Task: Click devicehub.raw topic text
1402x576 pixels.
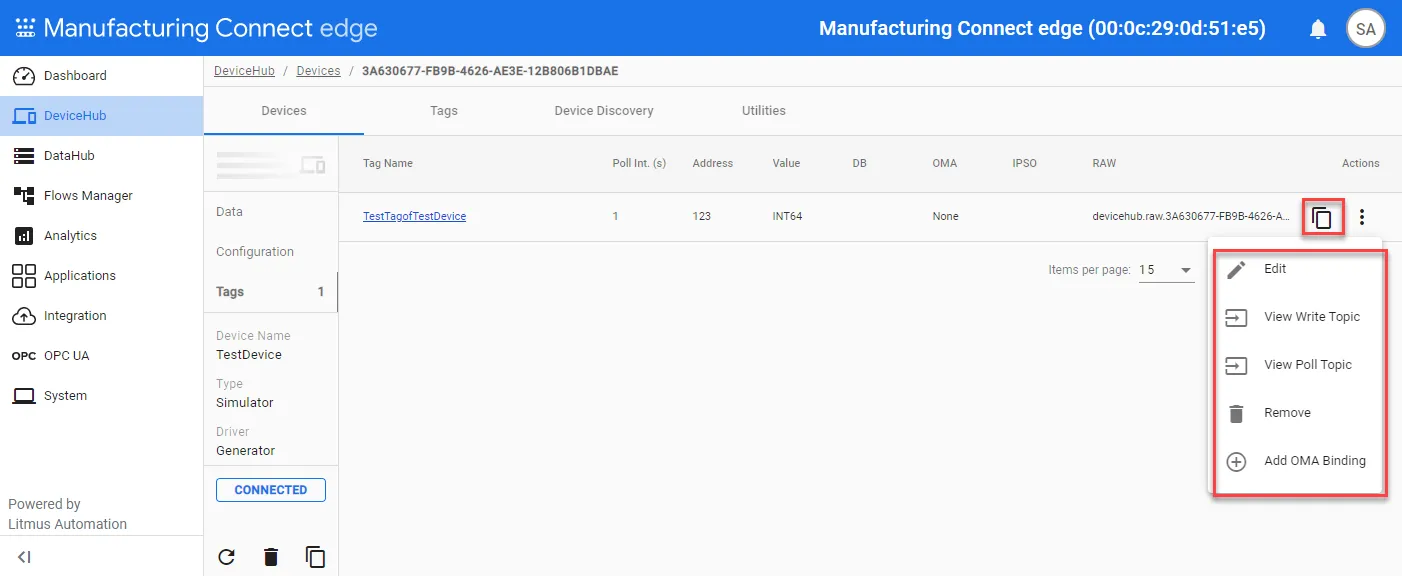Action: pyautogui.click(x=1190, y=216)
